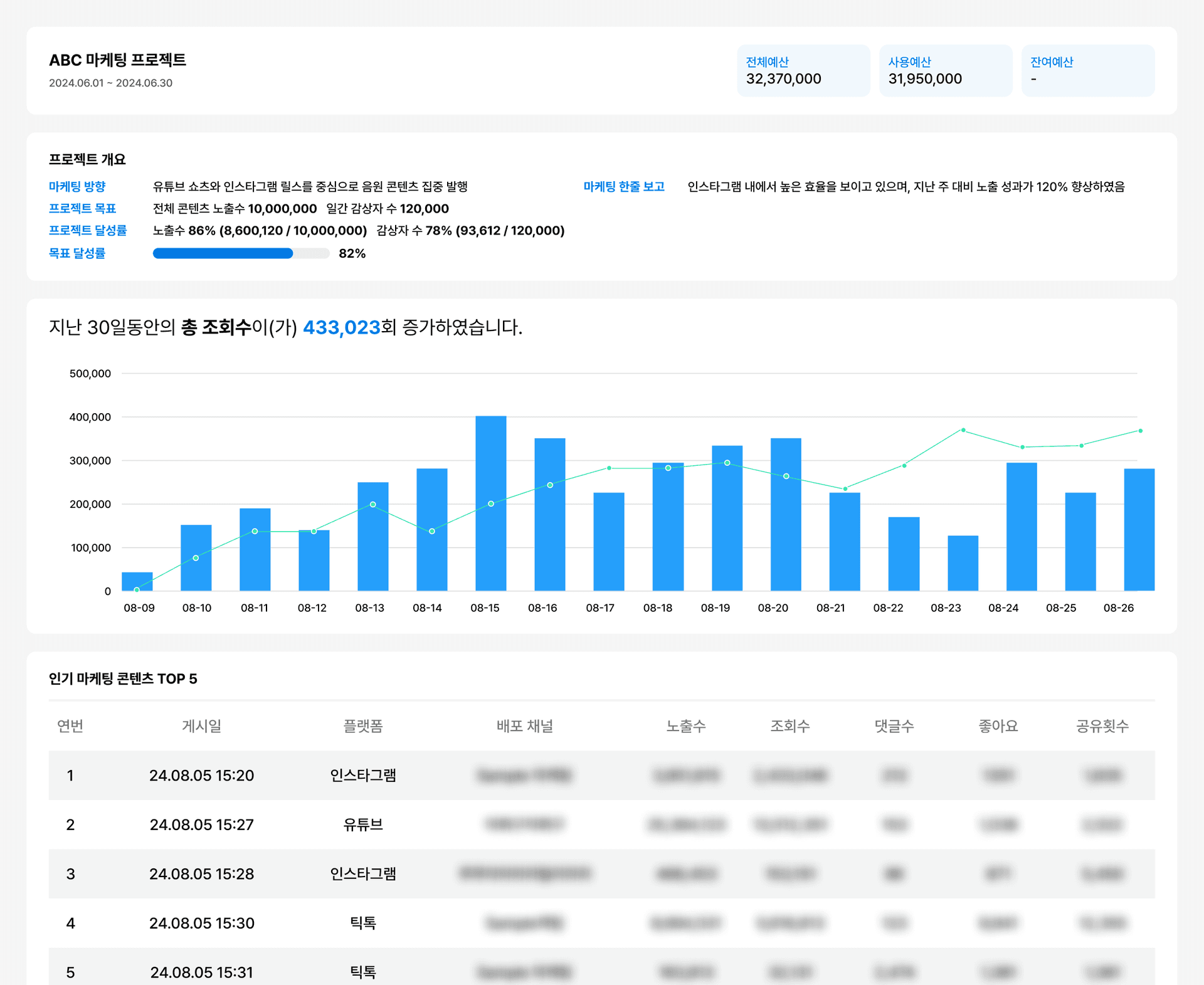Click the 사용예산 budget card
The height and width of the screenshot is (985, 1204).
click(x=945, y=71)
